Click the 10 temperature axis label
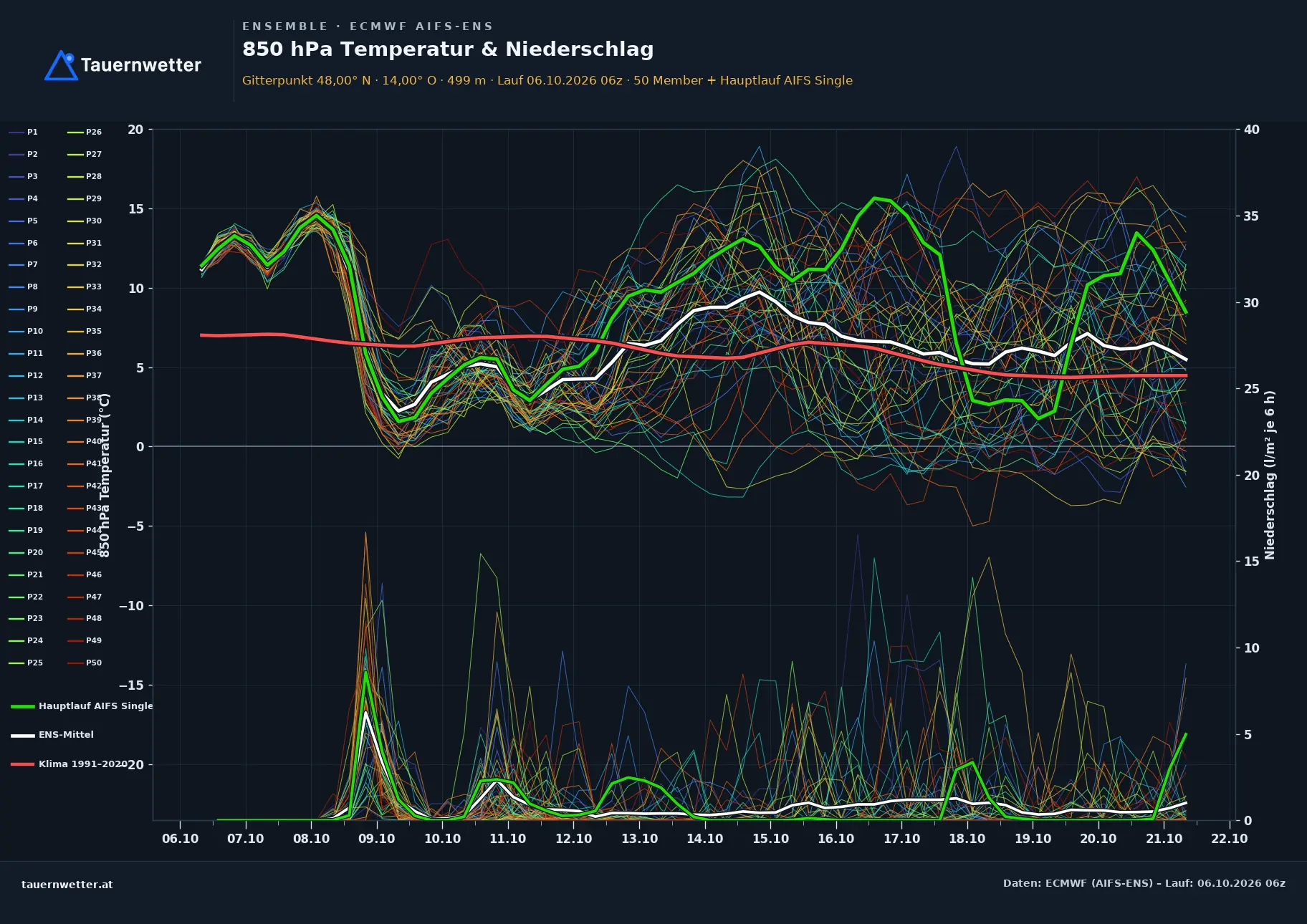This screenshot has width=1307, height=924. pyautogui.click(x=135, y=289)
